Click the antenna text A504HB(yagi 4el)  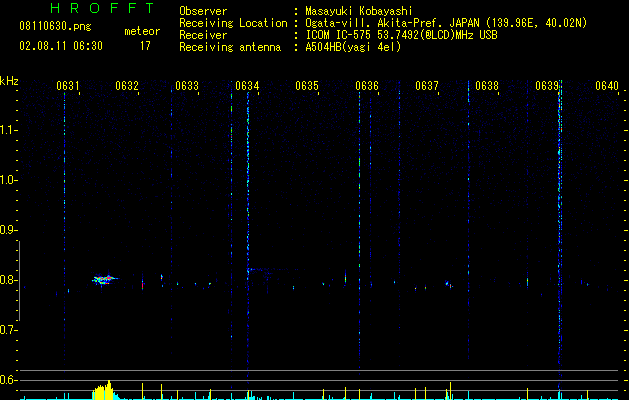(x=353, y=47)
